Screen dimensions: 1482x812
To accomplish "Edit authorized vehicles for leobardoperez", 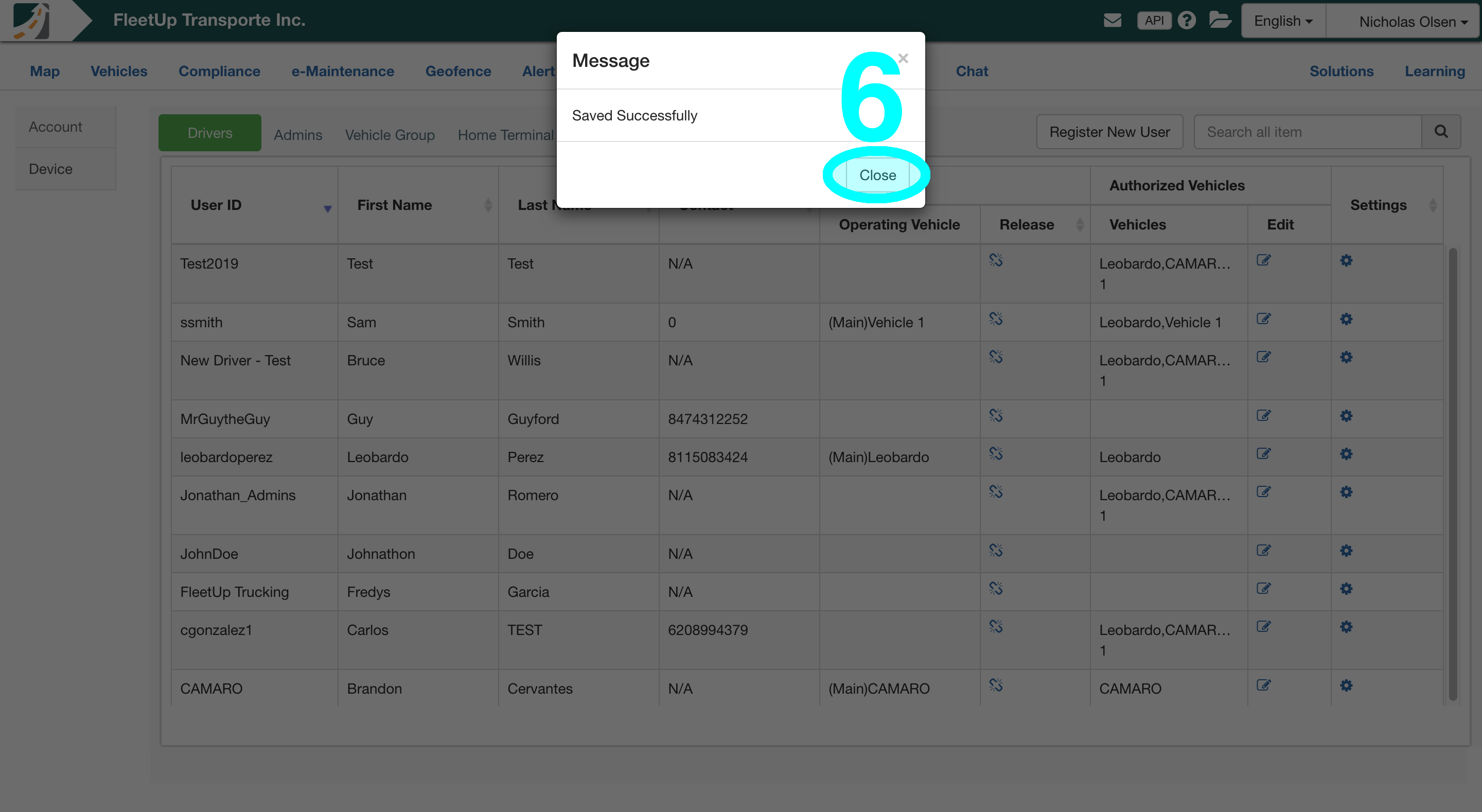I will 1263,453.
